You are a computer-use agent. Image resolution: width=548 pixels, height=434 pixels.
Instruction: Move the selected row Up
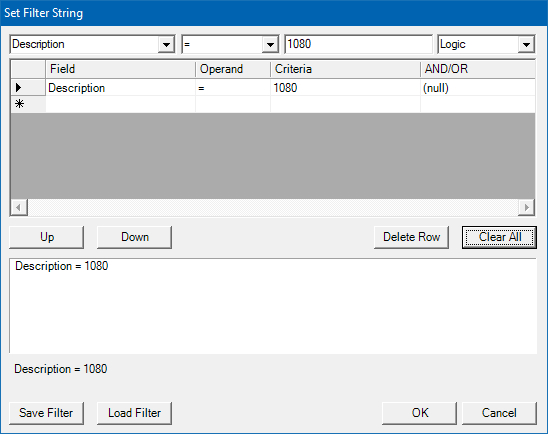point(46,237)
